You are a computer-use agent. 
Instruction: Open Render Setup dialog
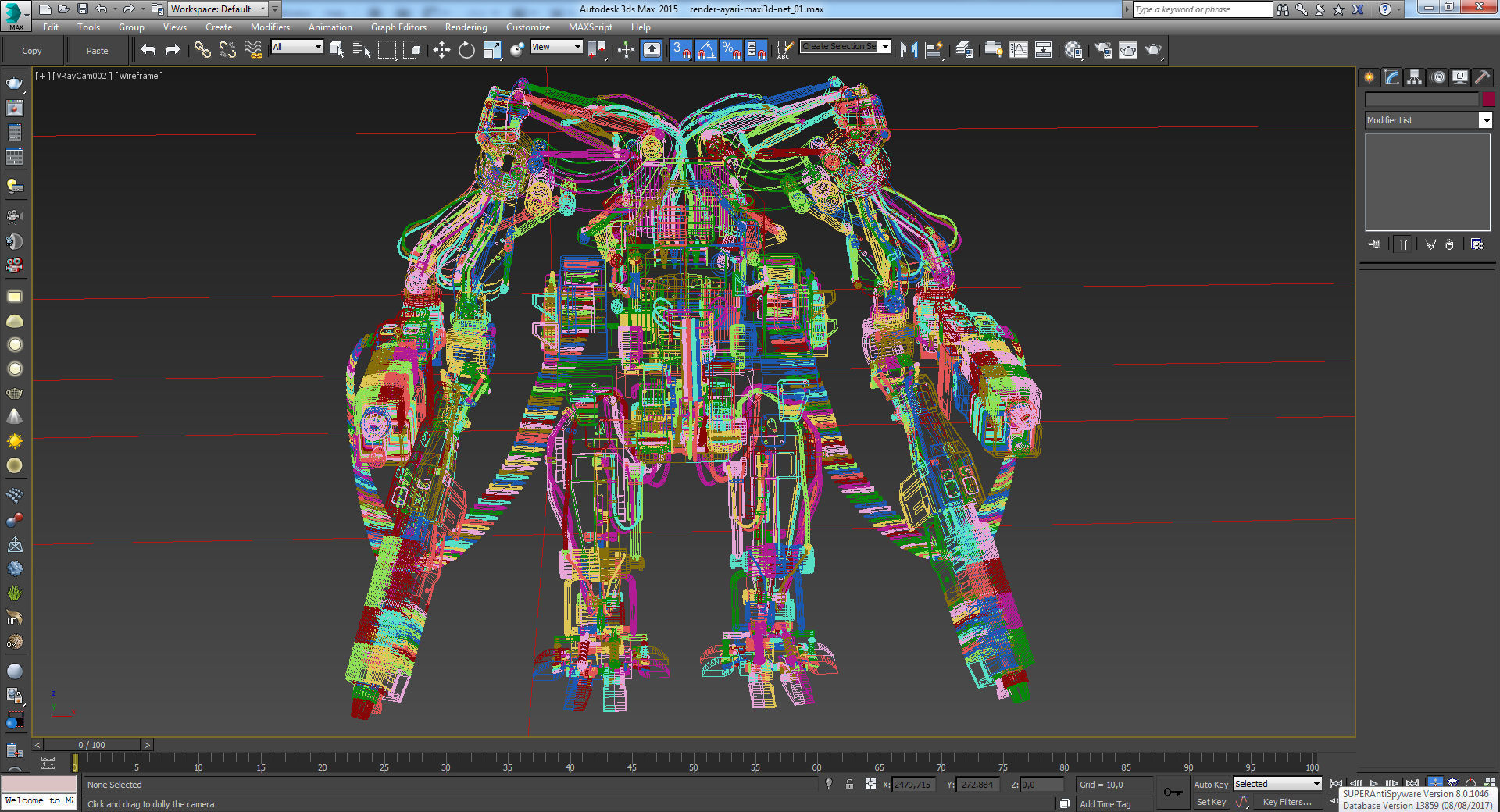(x=1103, y=50)
